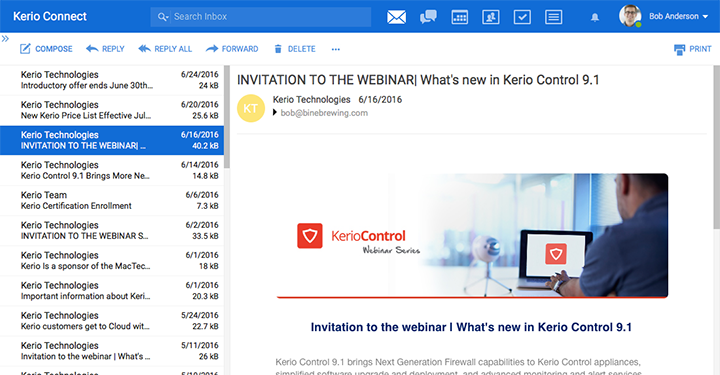Click the Compose button
Viewport: 720px width, 375px height.
[x=46, y=49]
